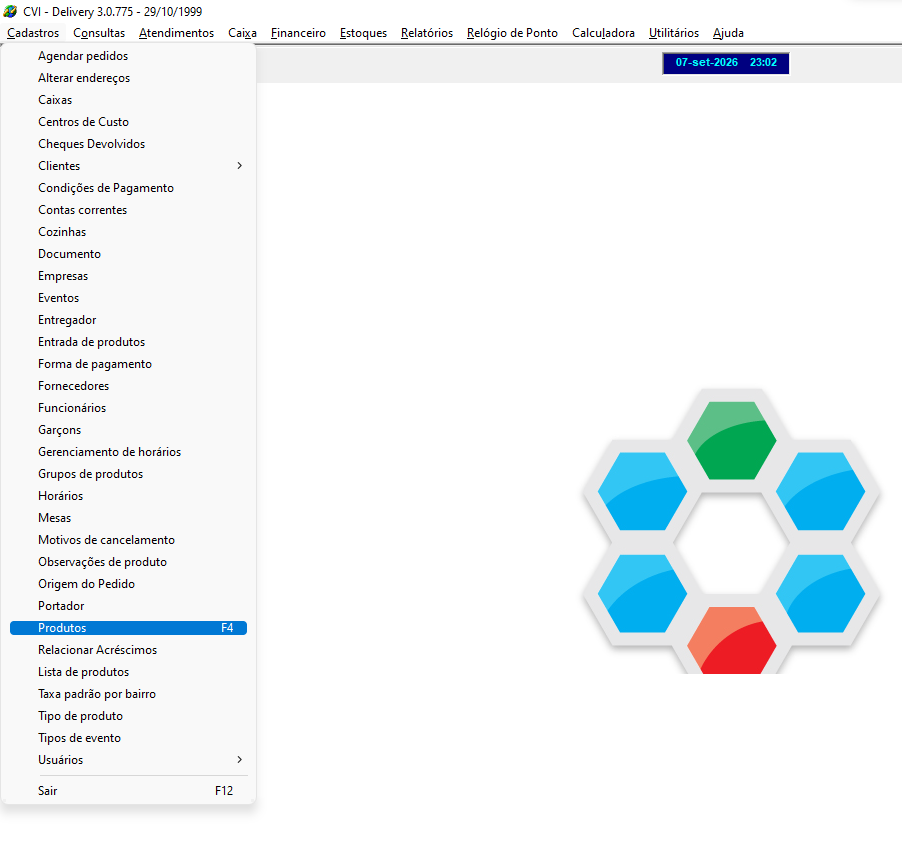Open Entrada de produtos entry
The width and height of the screenshot is (902, 868).
tap(128, 342)
